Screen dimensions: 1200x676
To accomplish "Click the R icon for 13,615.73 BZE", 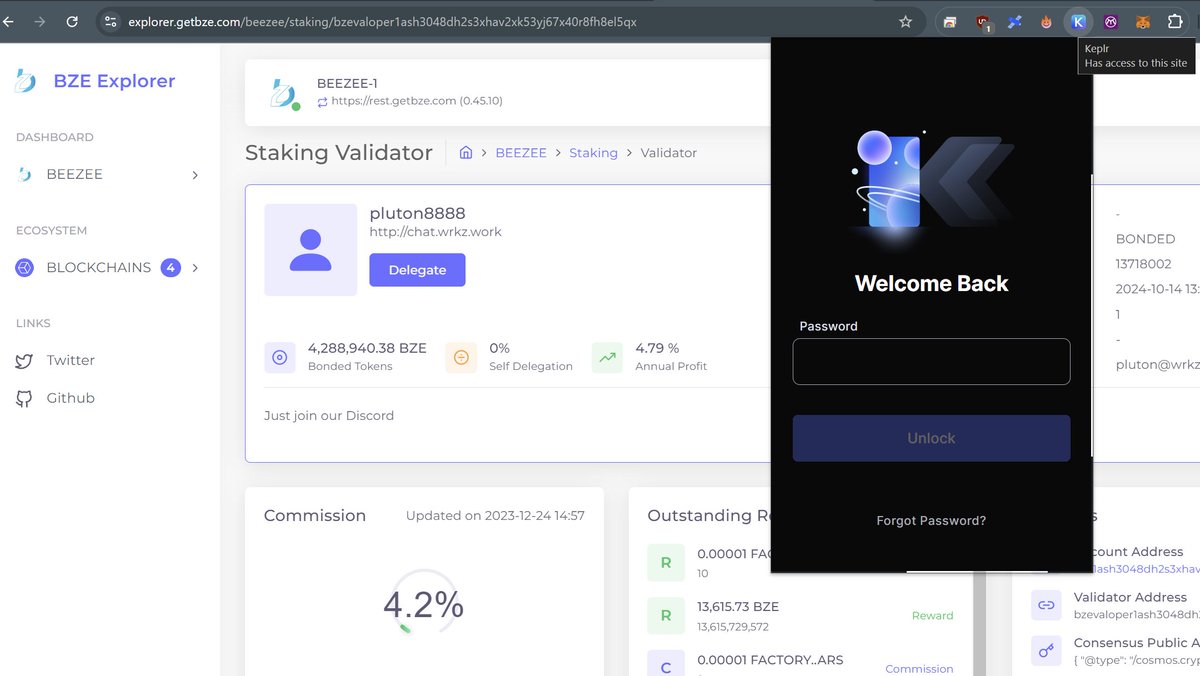I will (x=666, y=616).
